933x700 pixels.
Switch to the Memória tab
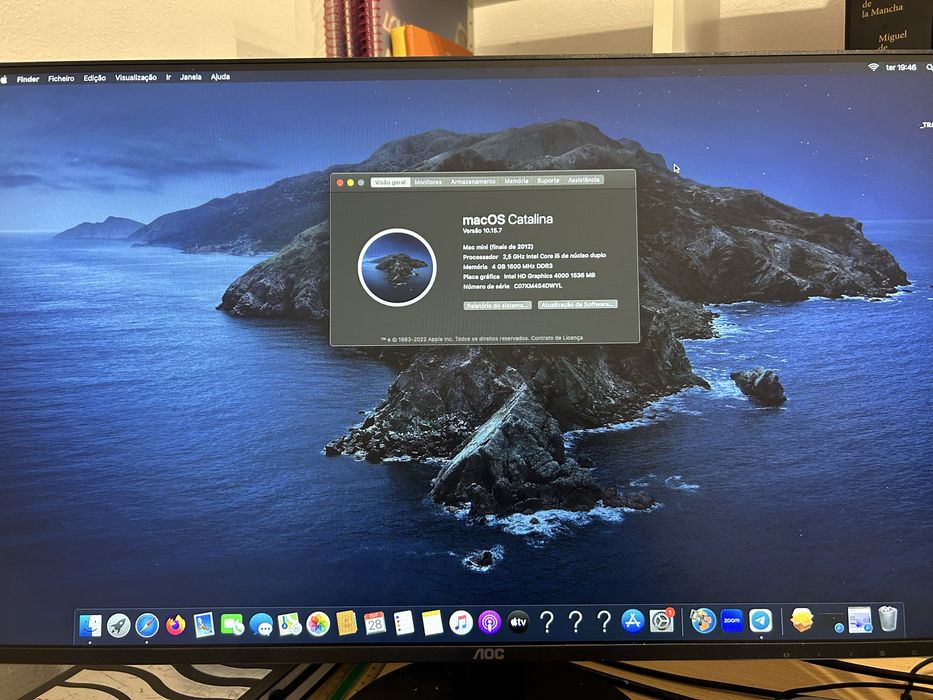pos(516,180)
